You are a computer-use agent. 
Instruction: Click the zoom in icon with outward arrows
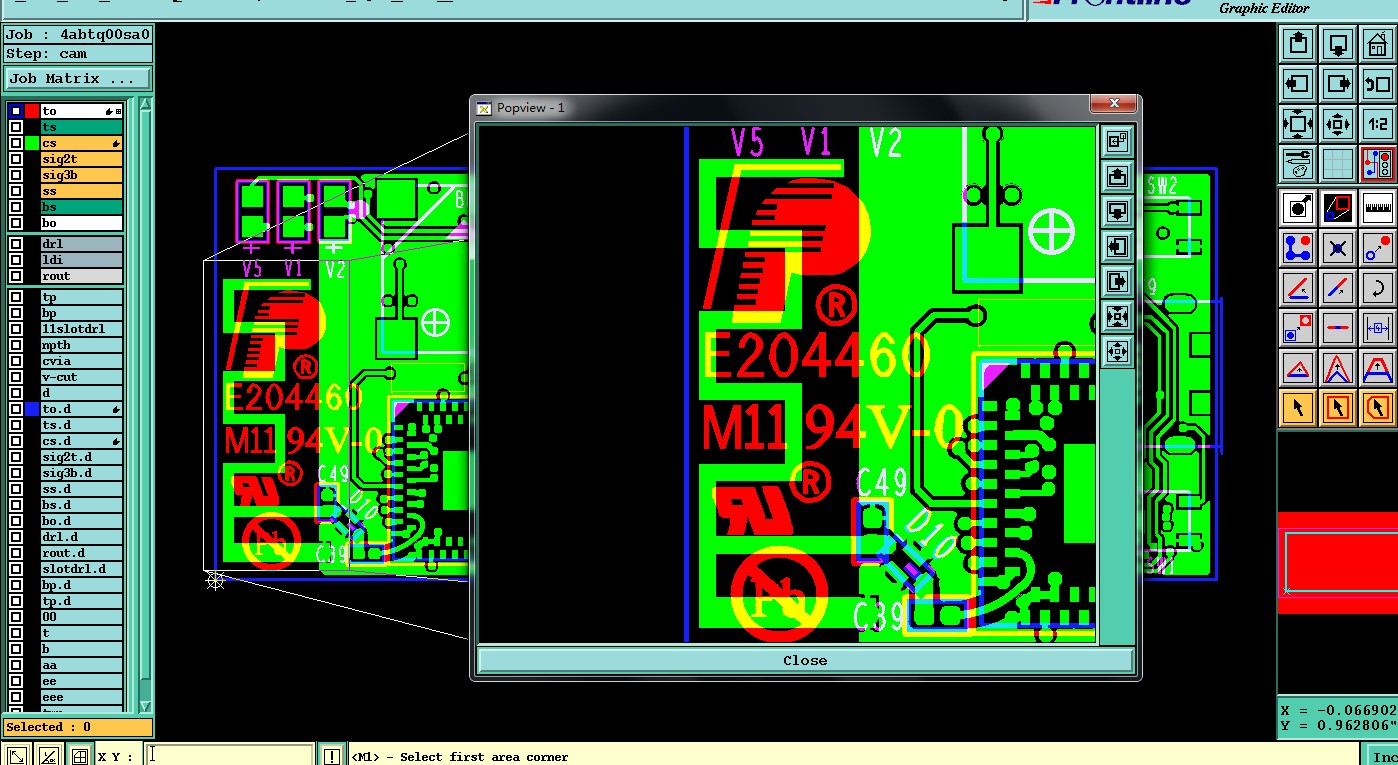click(x=1298, y=124)
